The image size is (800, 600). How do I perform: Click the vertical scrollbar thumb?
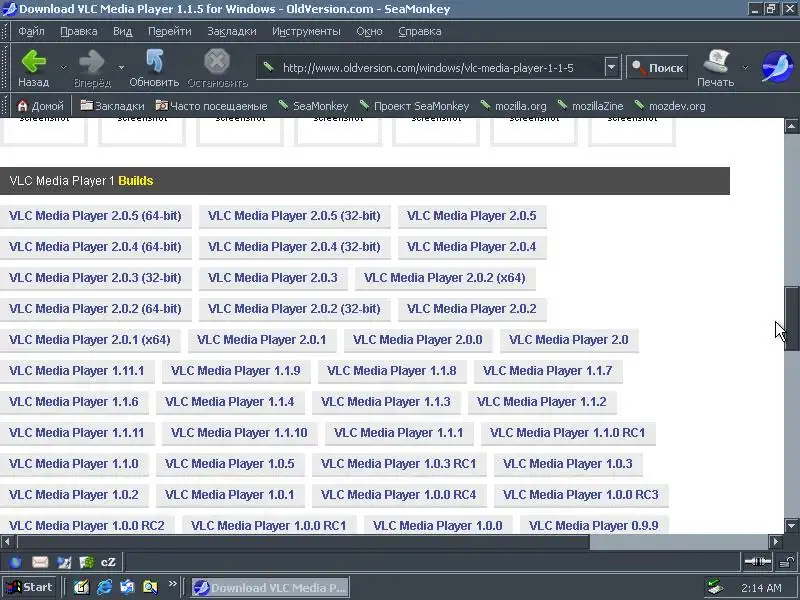pyautogui.click(x=792, y=318)
